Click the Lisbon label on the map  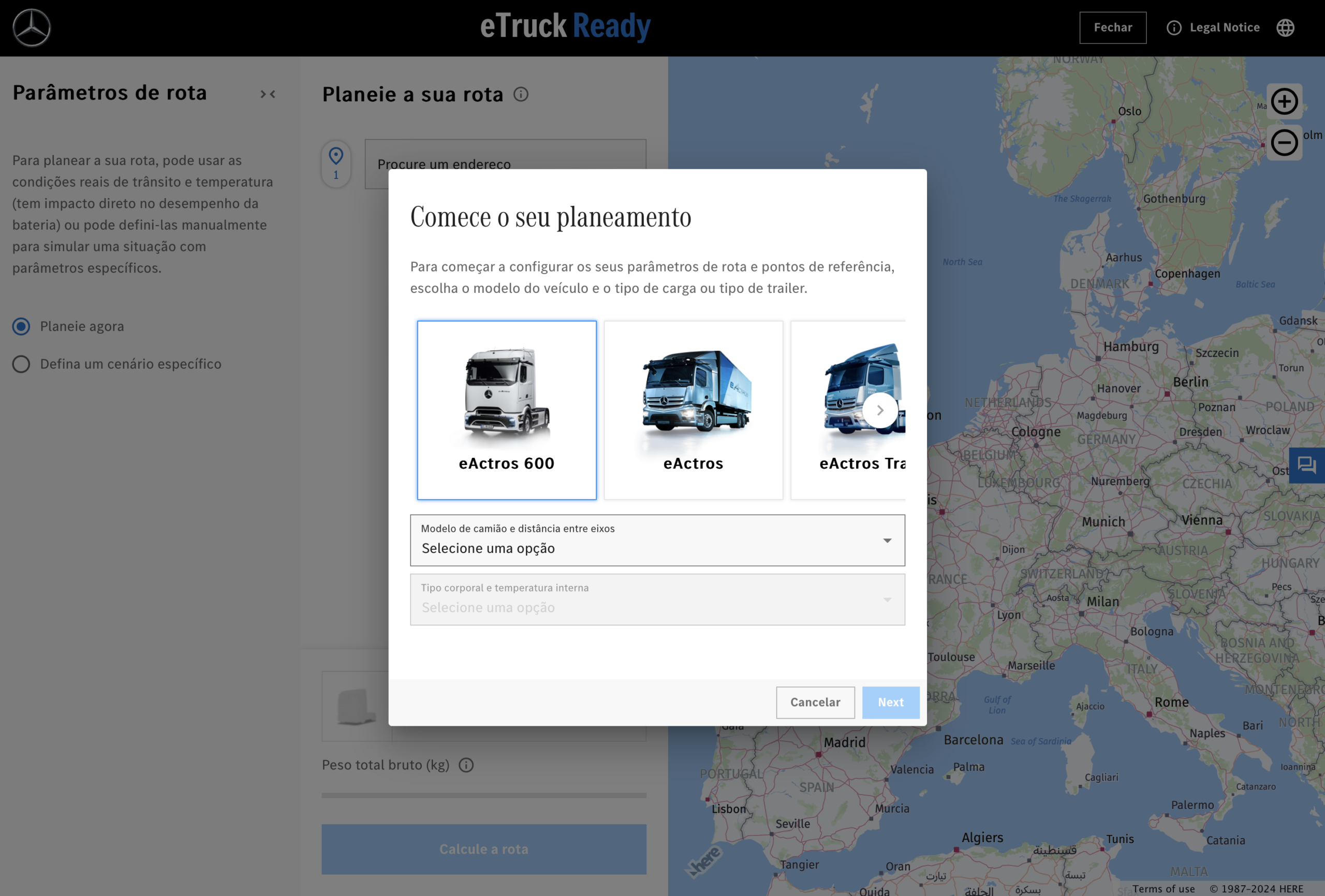729,809
